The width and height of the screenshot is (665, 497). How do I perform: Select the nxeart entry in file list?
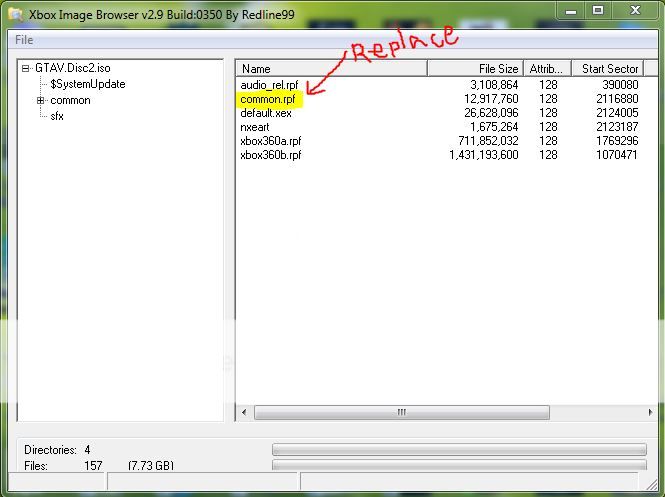[256, 128]
